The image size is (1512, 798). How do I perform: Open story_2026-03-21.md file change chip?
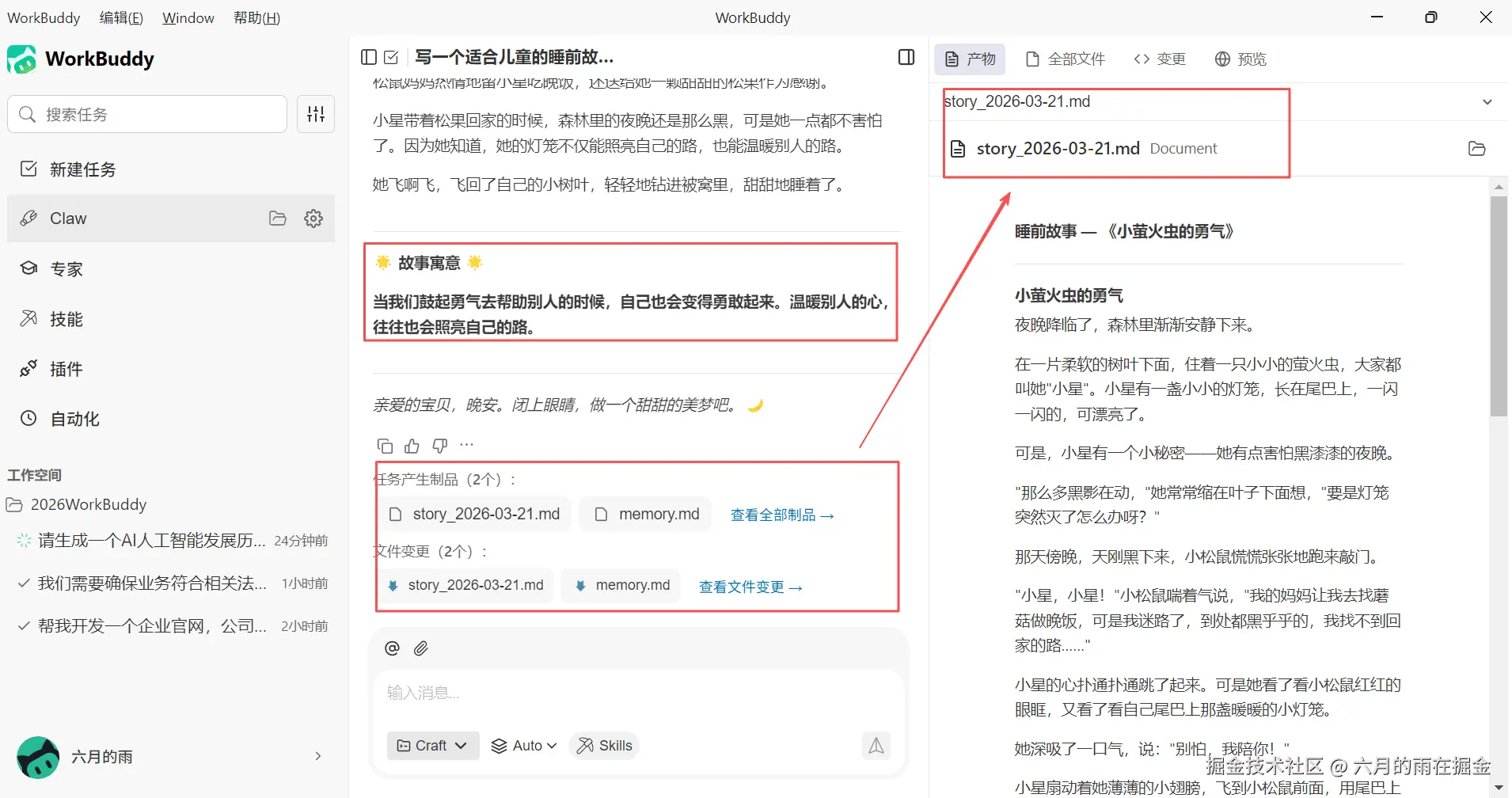tap(465, 586)
